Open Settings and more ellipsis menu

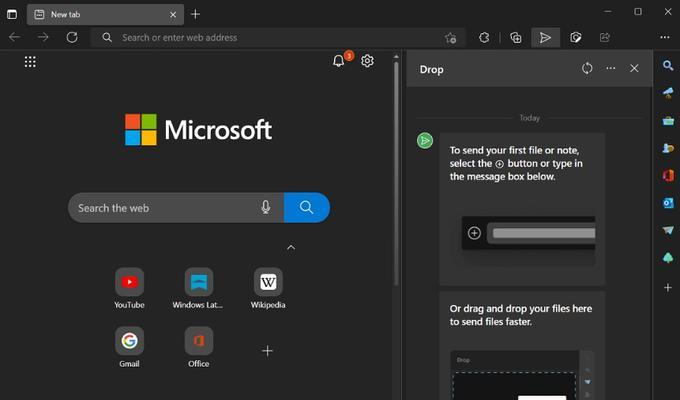(x=665, y=38)
